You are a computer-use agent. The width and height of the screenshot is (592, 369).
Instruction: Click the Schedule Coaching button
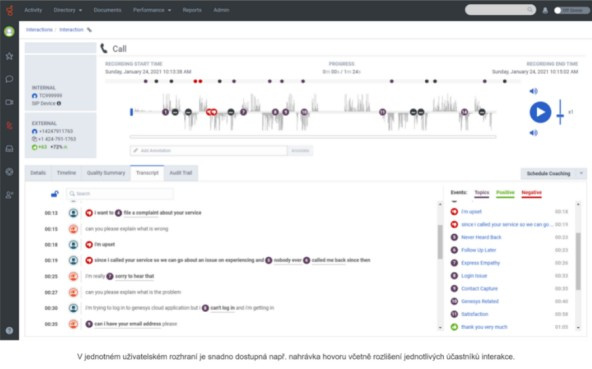pyautogui.click(x=548, y=173)
